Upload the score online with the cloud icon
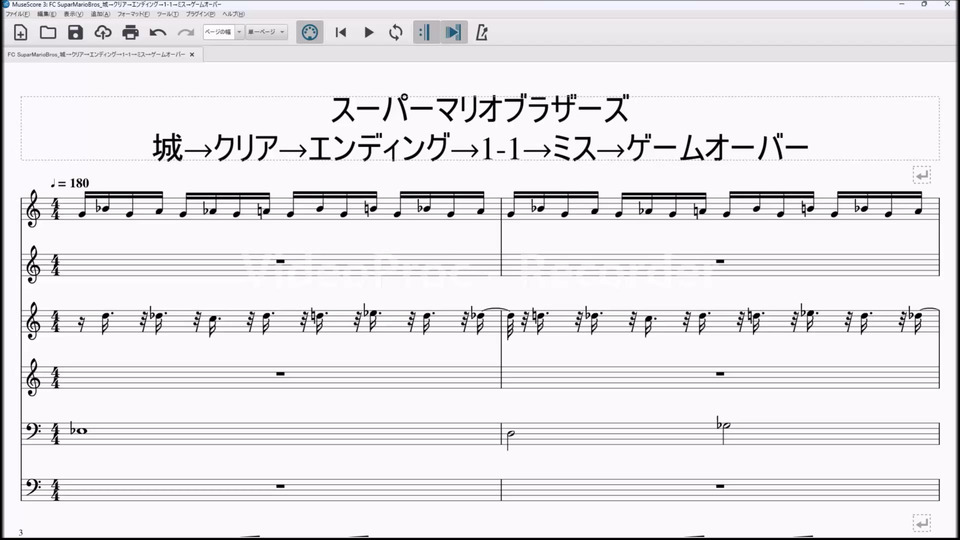 (103, 32)
